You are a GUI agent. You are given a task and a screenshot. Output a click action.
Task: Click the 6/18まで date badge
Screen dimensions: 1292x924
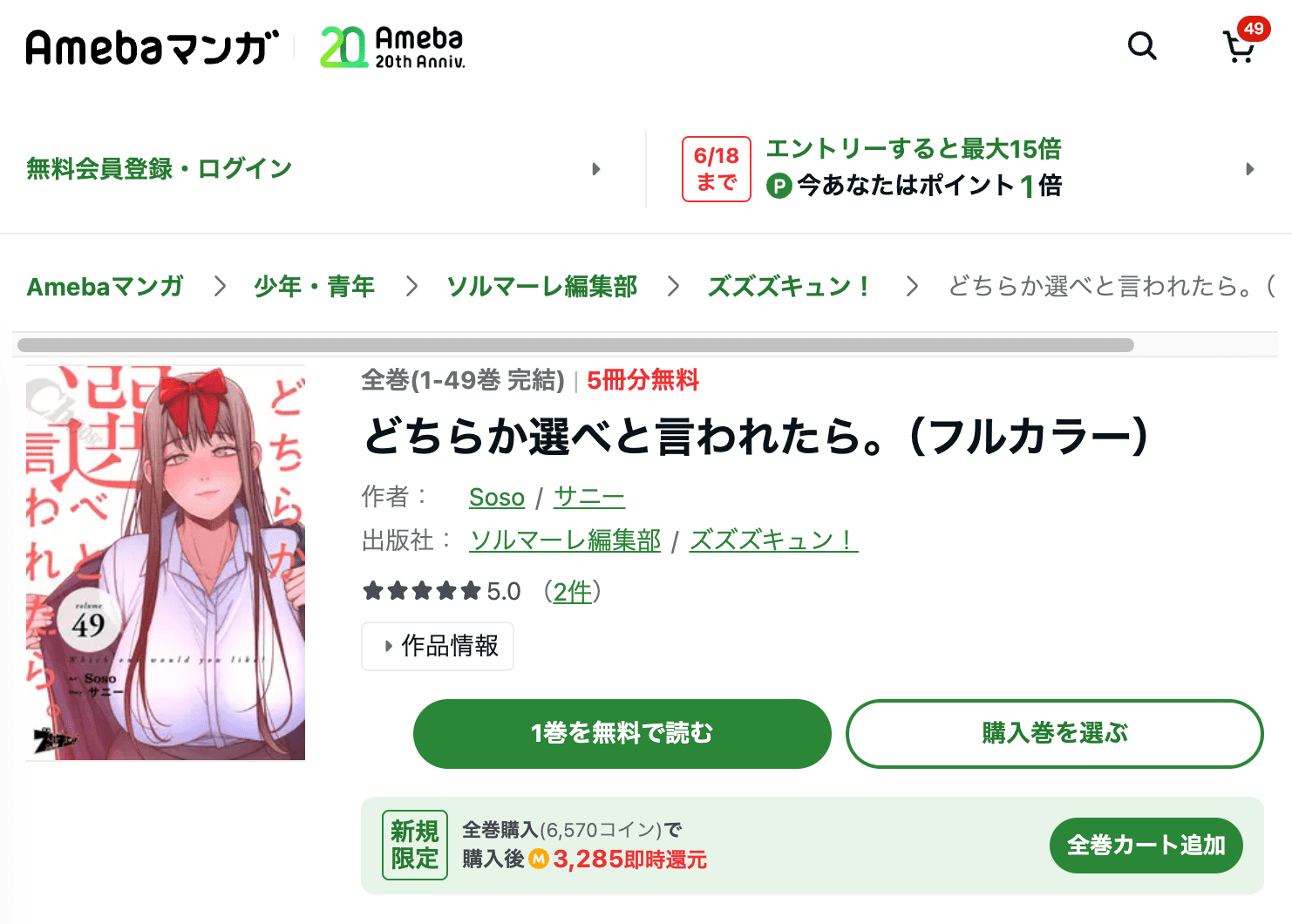tap(717, 169)
